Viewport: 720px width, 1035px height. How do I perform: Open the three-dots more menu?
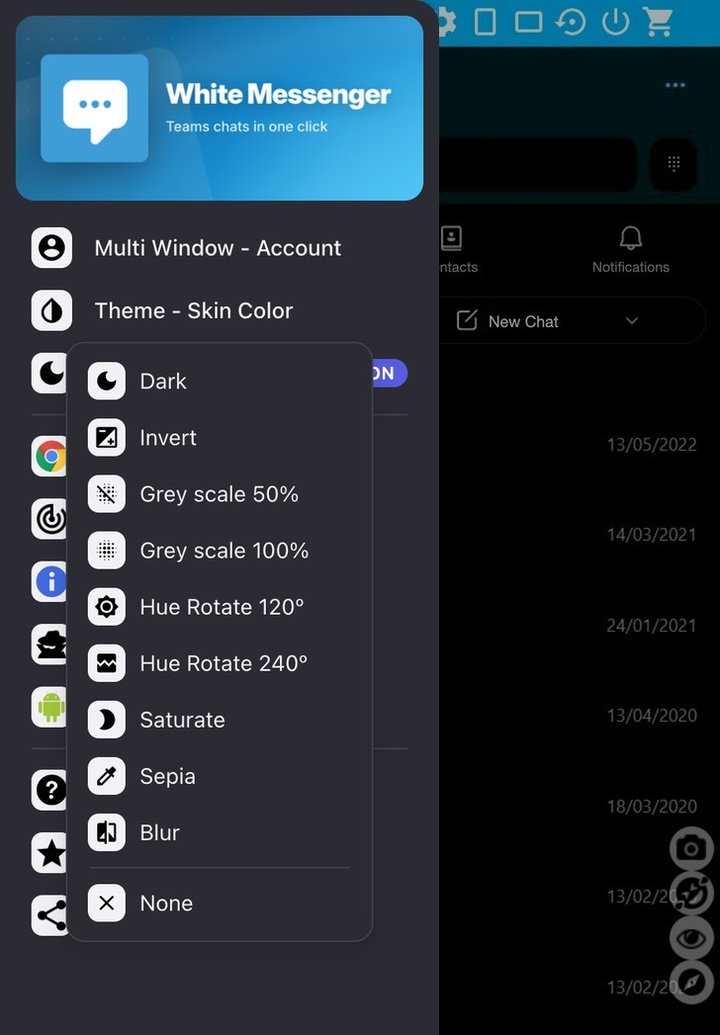675,85
